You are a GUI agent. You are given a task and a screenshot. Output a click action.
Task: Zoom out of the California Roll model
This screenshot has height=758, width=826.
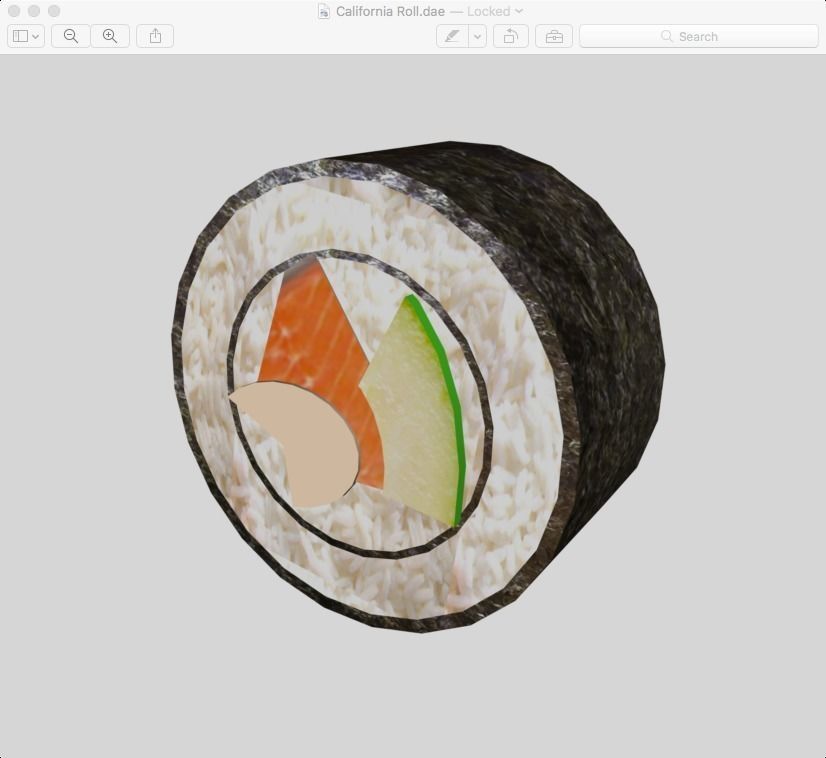pos(71,36)
